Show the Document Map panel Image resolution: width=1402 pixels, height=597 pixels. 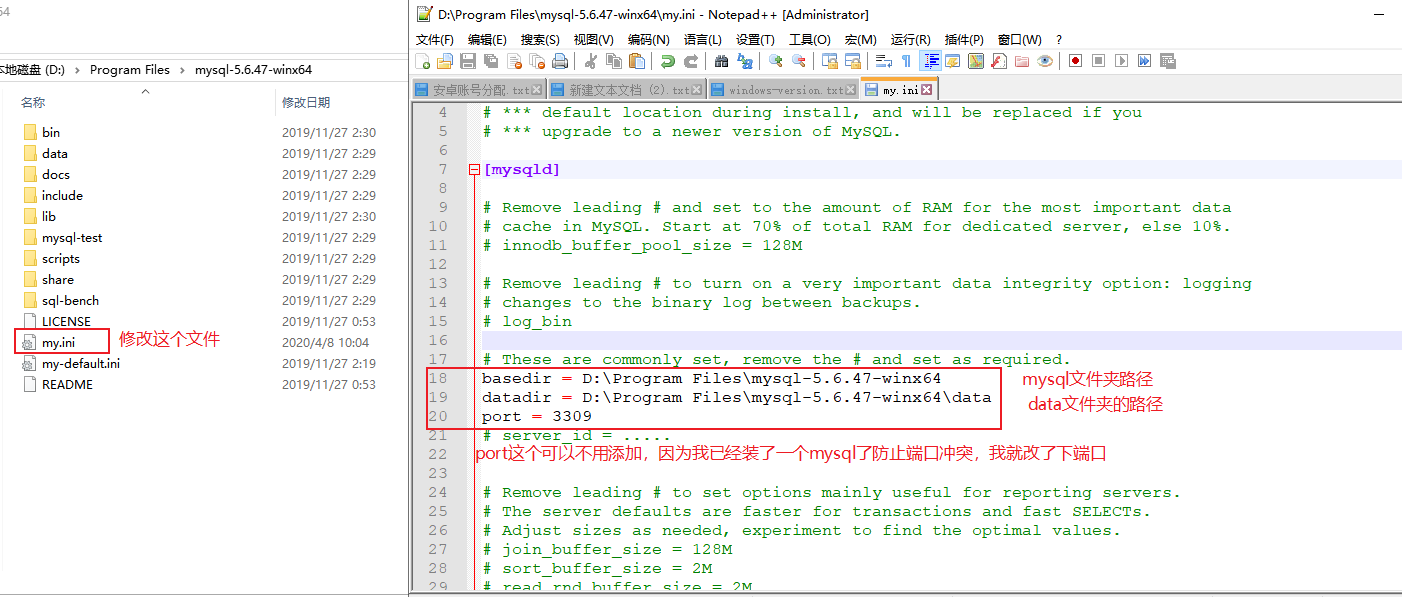[976, 61]
